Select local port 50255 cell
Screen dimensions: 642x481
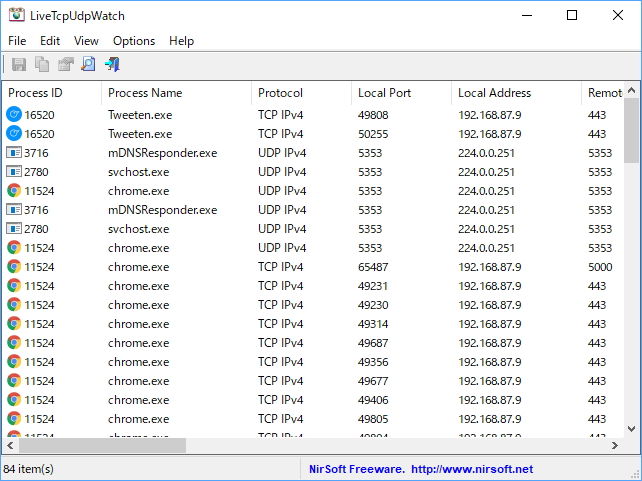coord(373,134)
